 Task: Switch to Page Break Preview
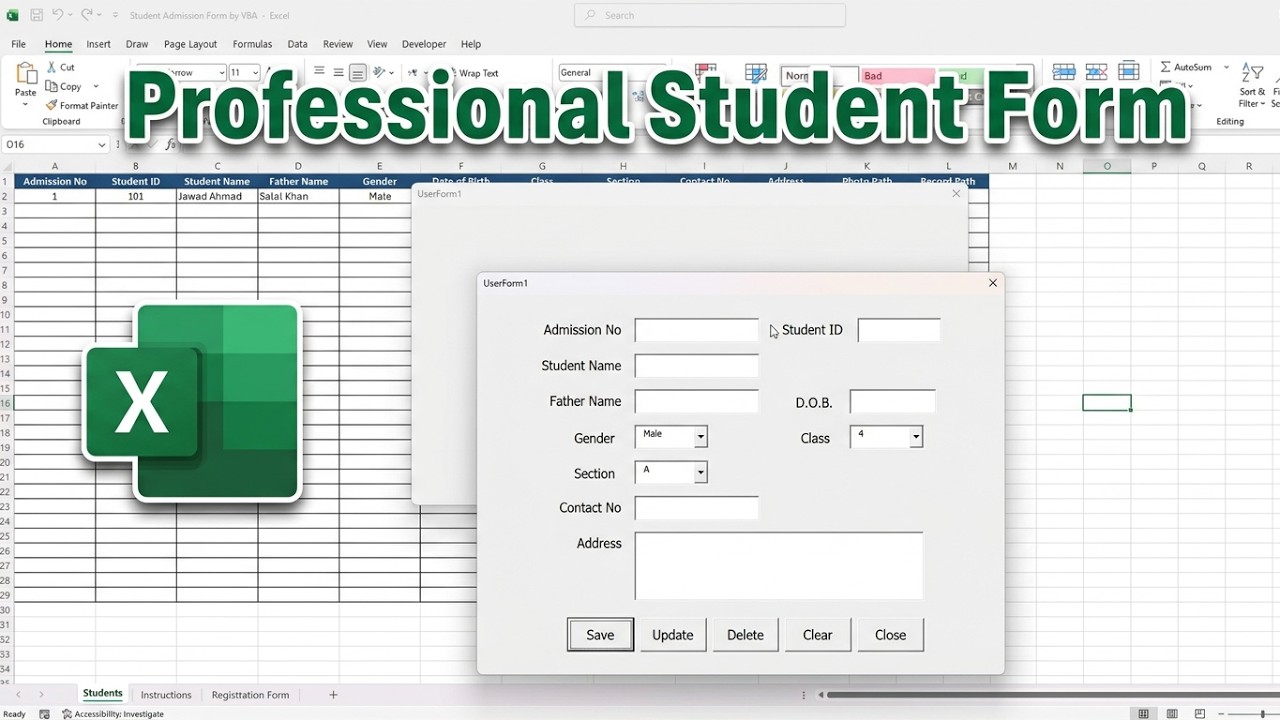[1200, 714]
